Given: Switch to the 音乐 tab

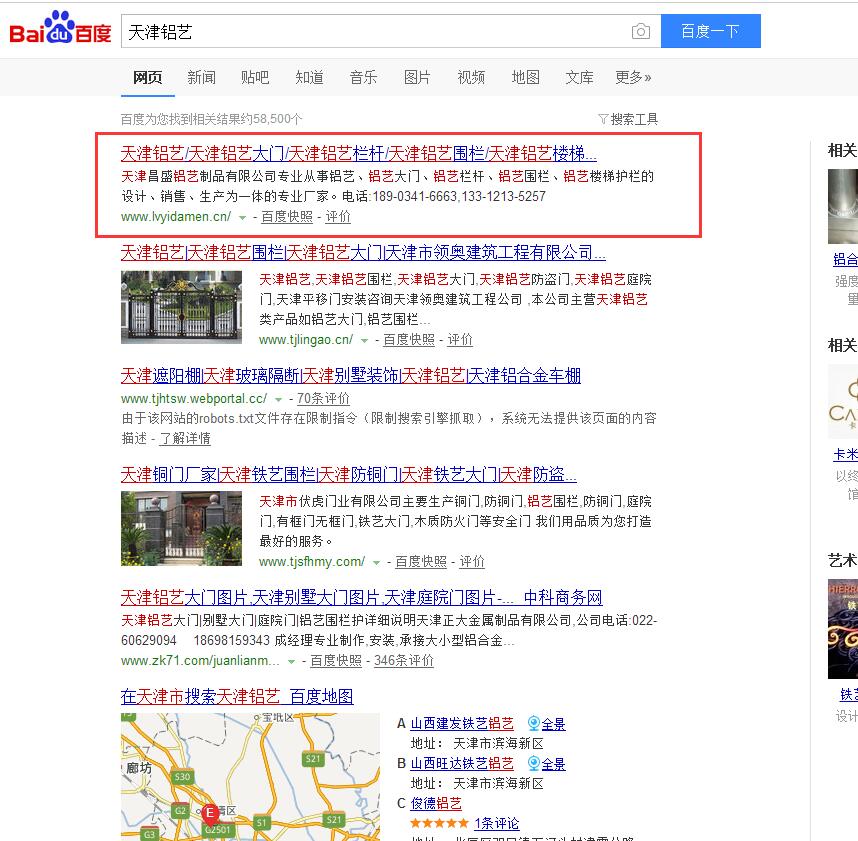Looking at the screenshot, I should click(x=363, y=77).
